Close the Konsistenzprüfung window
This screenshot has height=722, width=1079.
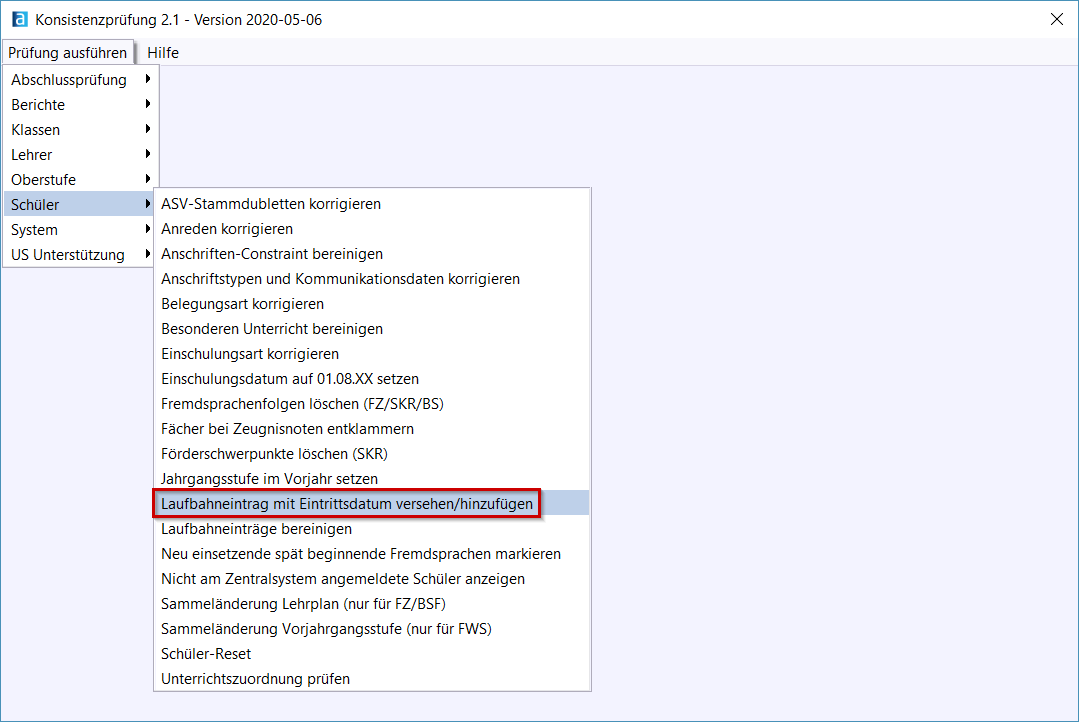1057,19
